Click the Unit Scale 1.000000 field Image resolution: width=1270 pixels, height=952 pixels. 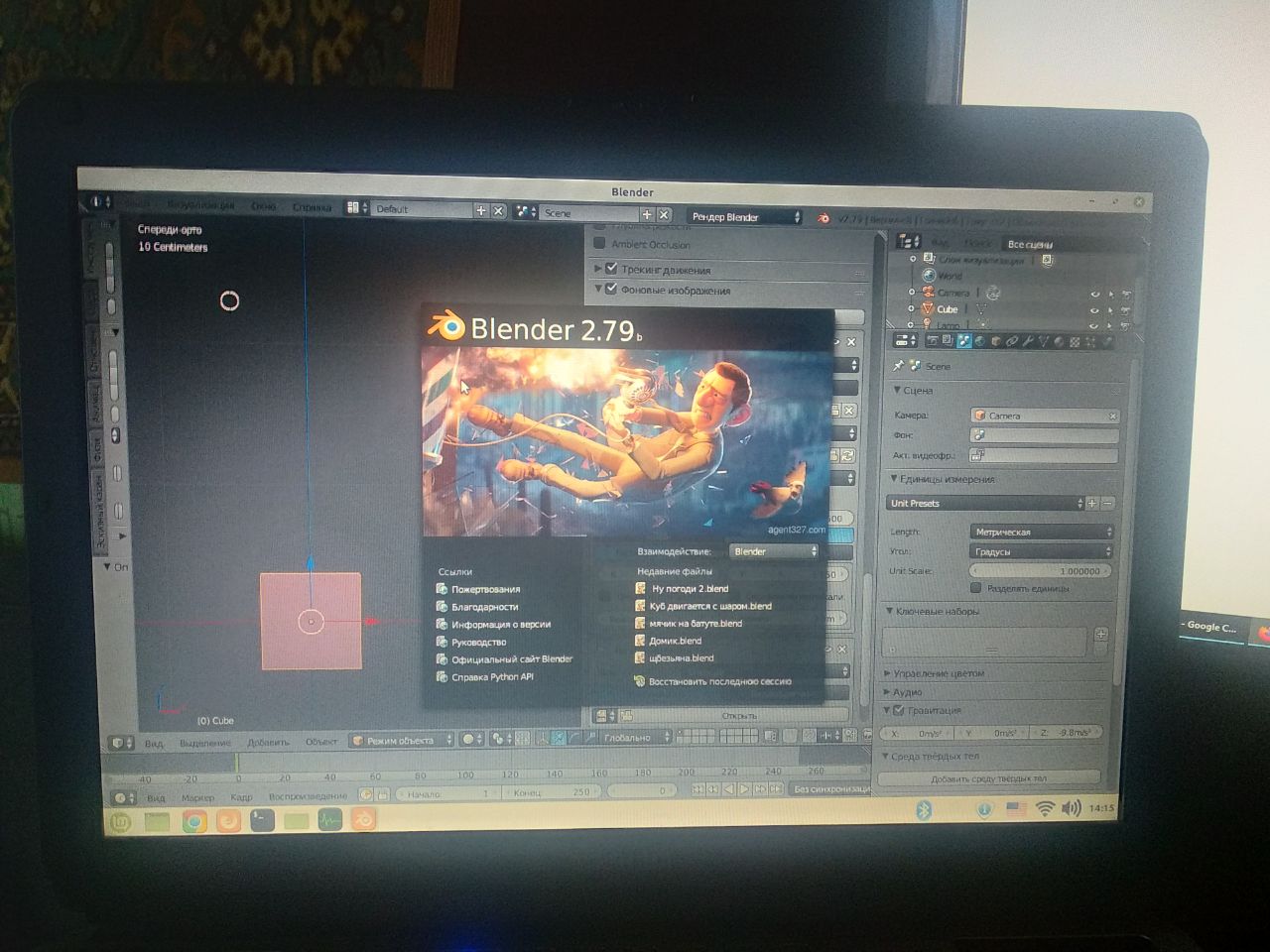pyautogui.click(x=1041, y=571)
